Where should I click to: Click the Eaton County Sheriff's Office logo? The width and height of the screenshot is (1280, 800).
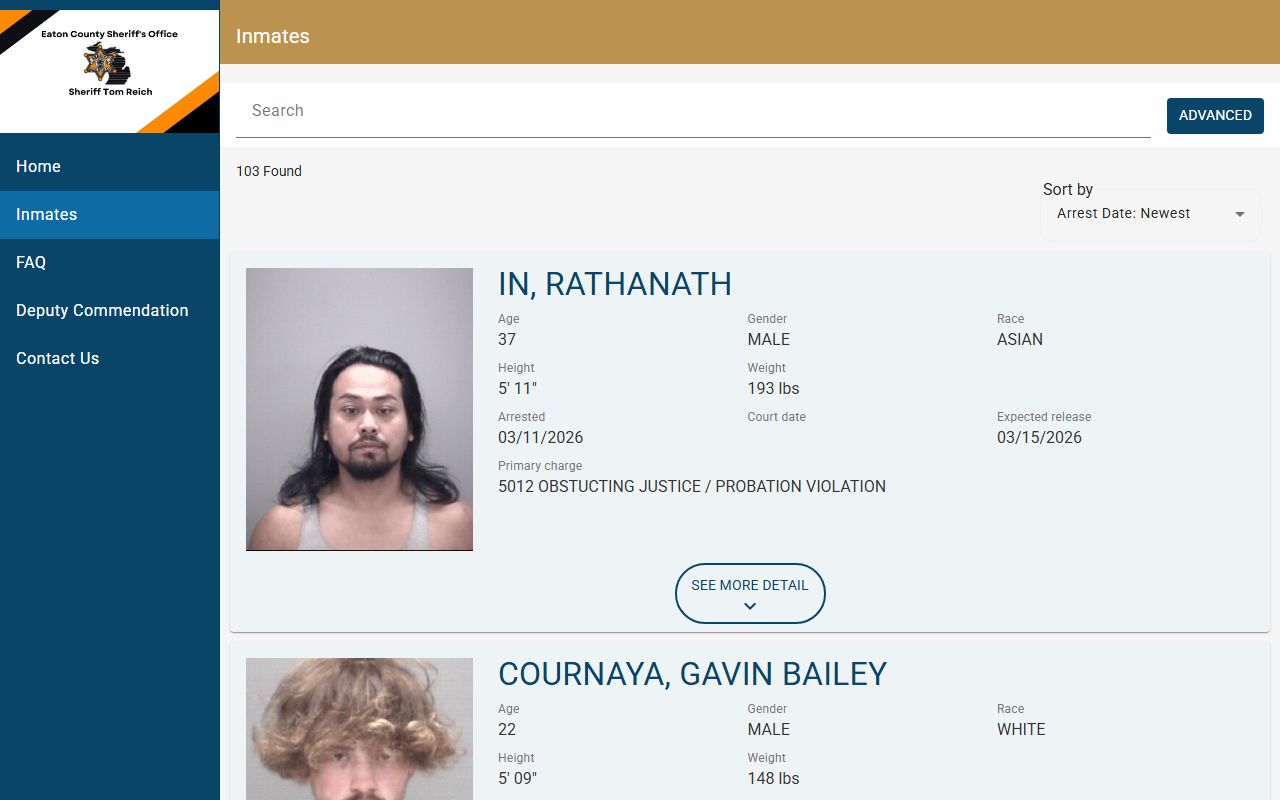(x=109, y=71)
